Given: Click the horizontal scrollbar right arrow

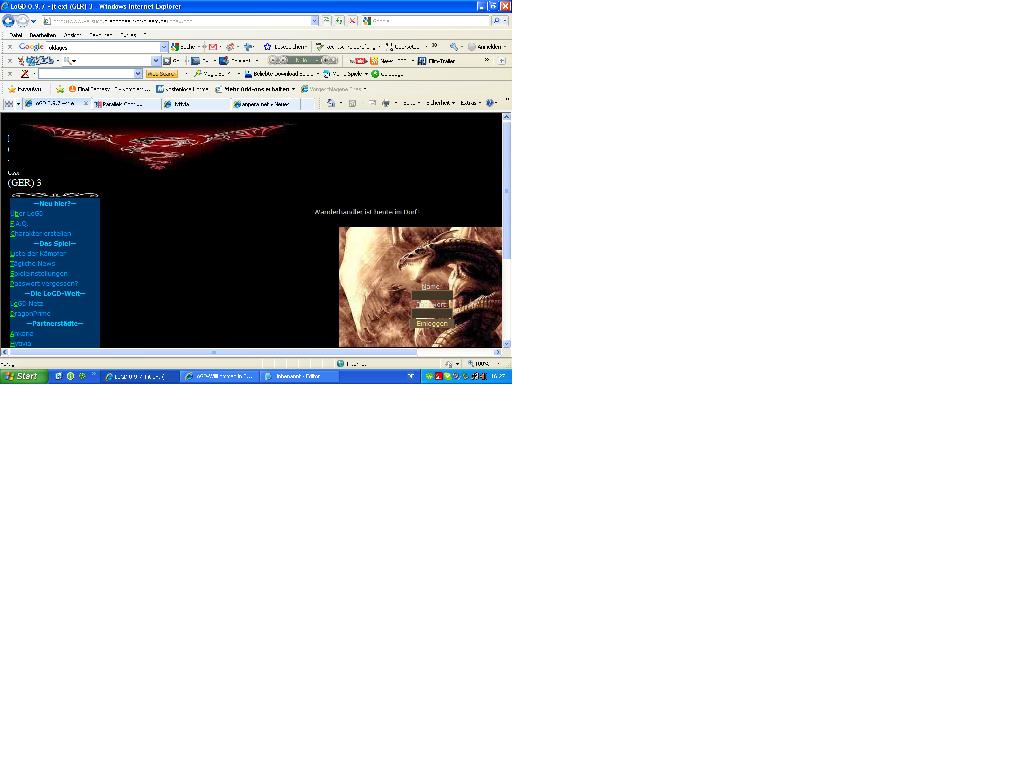Looking at the screenshot, I should (497, 352).
